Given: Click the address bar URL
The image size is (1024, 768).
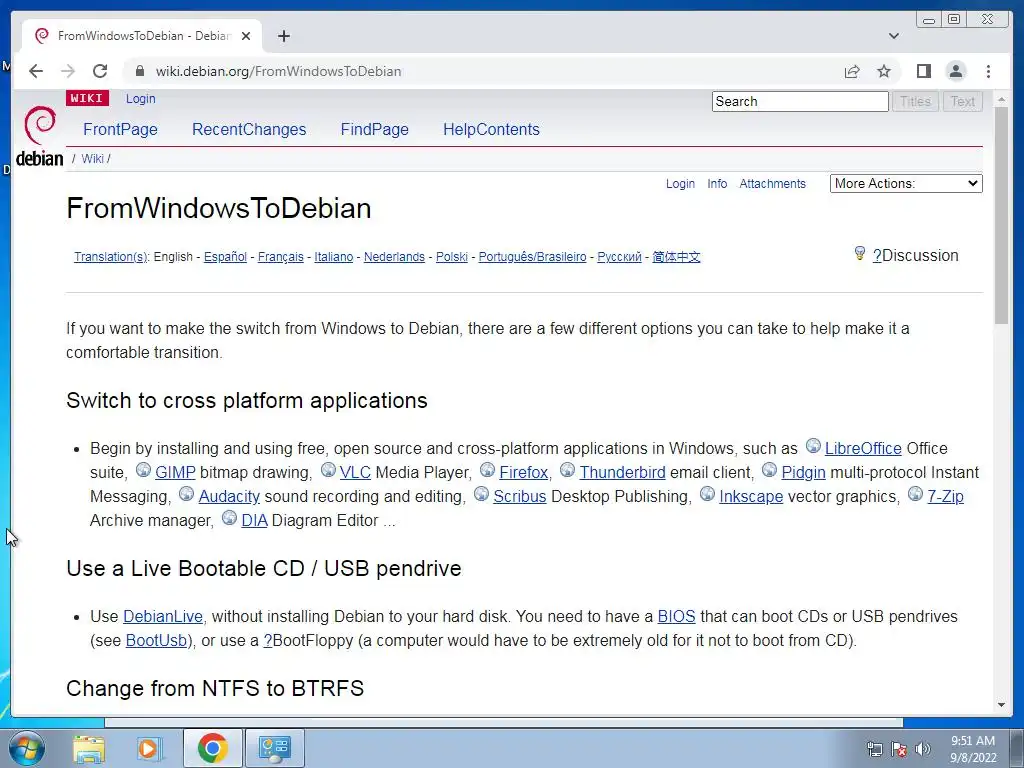Looking at the screenshot, I should (278, 71).
